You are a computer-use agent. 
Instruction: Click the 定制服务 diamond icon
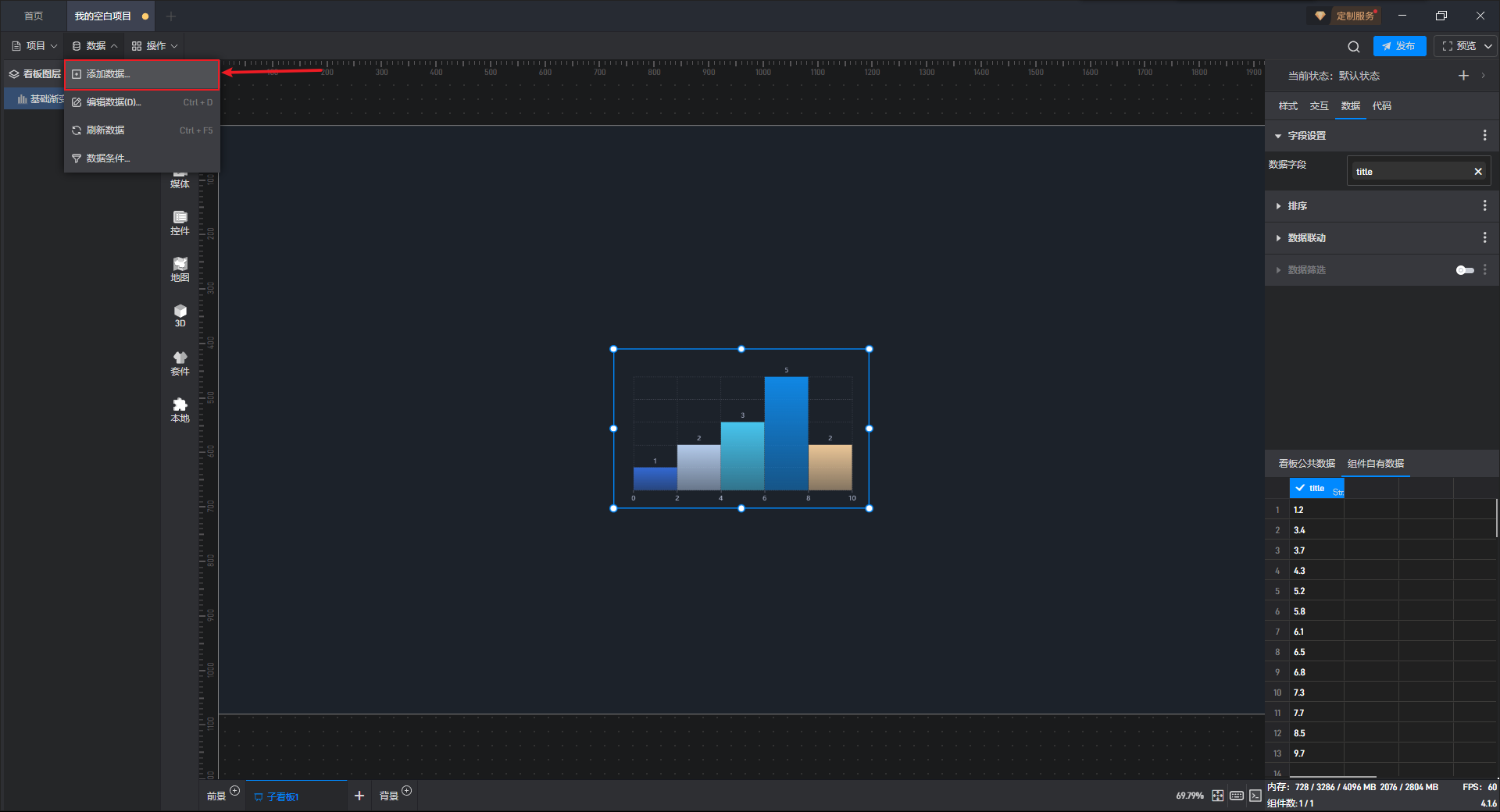[x=1320, y=16]
